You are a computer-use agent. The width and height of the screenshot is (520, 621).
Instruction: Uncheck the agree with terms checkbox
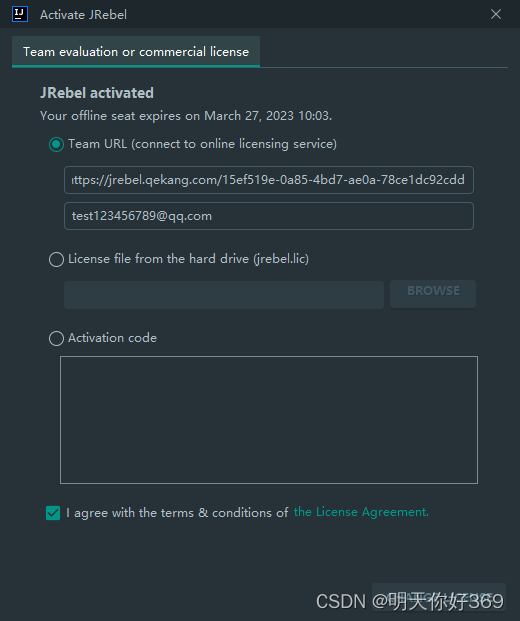click(53, 512)
